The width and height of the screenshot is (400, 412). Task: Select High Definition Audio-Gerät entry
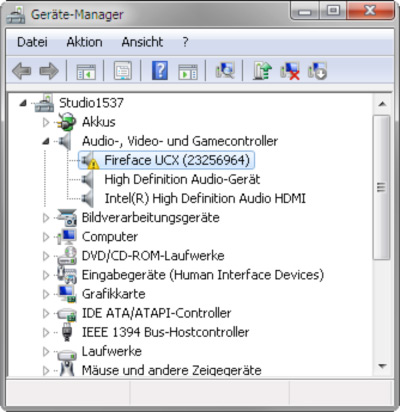(x=182, y=180)
